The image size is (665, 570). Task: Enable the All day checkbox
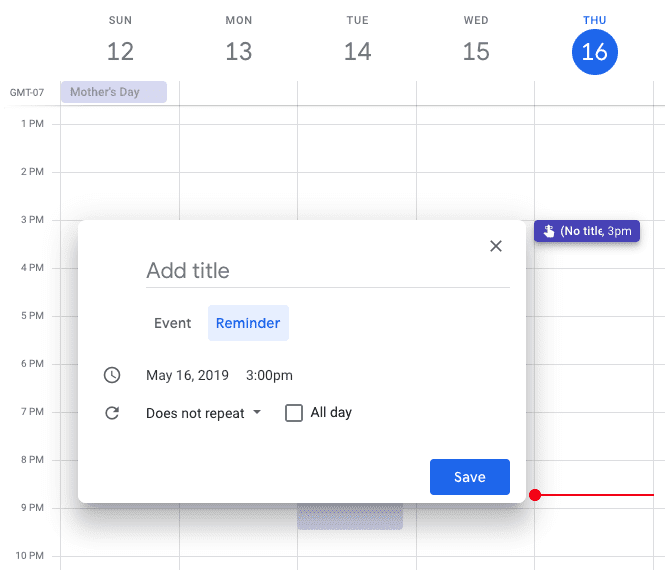click(294, 413)
